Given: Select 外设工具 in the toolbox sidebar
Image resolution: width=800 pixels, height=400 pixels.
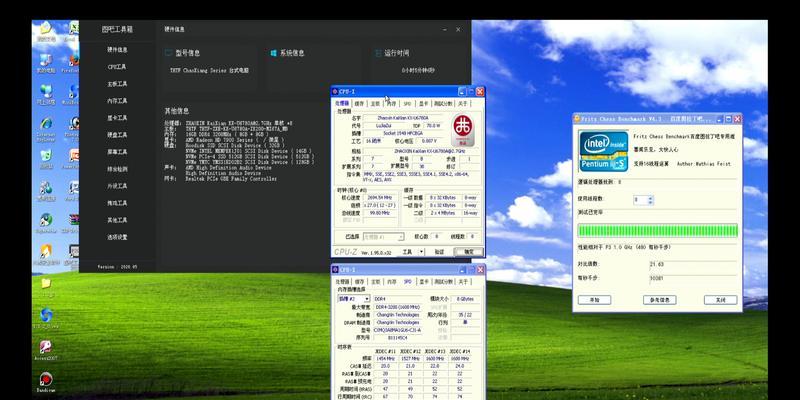Looking at the screenshot, I should click(117, 186).
